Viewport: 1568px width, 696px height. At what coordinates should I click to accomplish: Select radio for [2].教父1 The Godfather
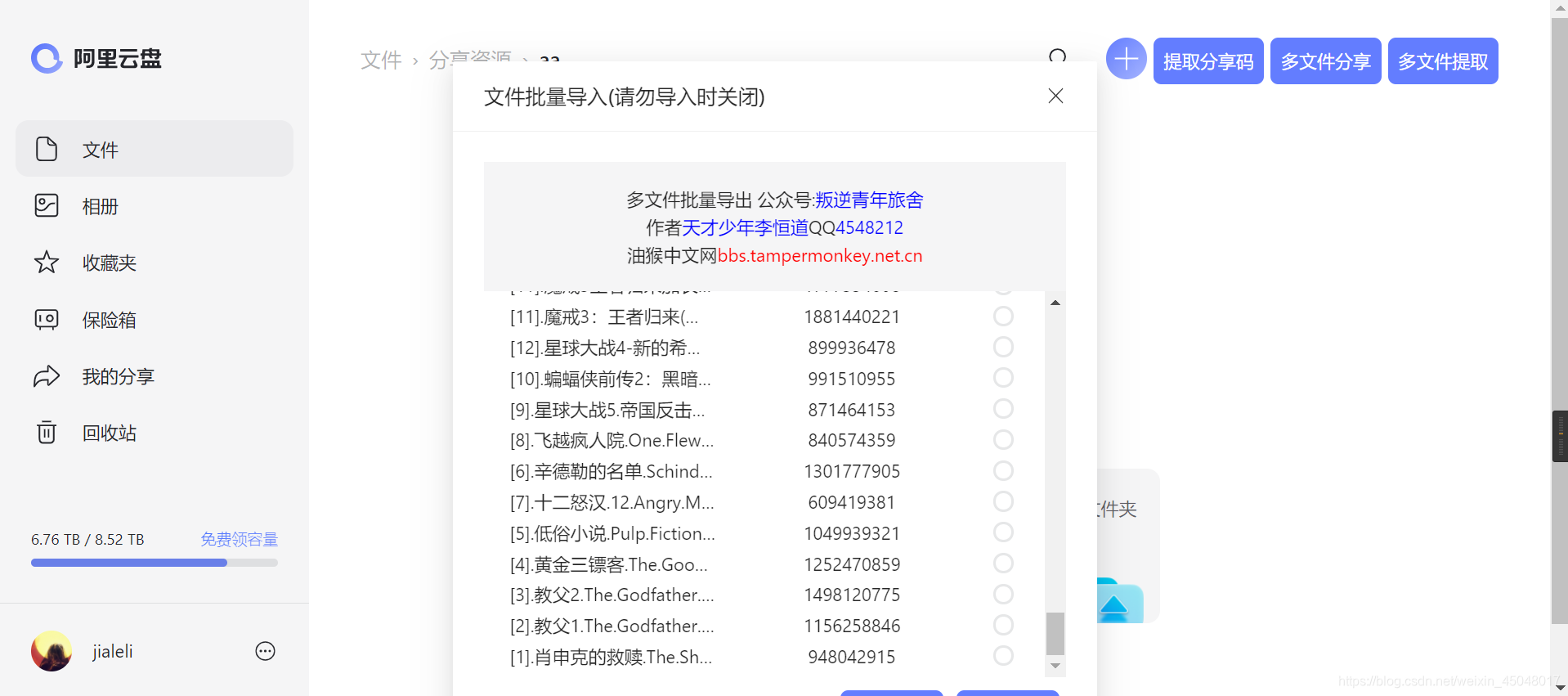(x=1003, y=625)
